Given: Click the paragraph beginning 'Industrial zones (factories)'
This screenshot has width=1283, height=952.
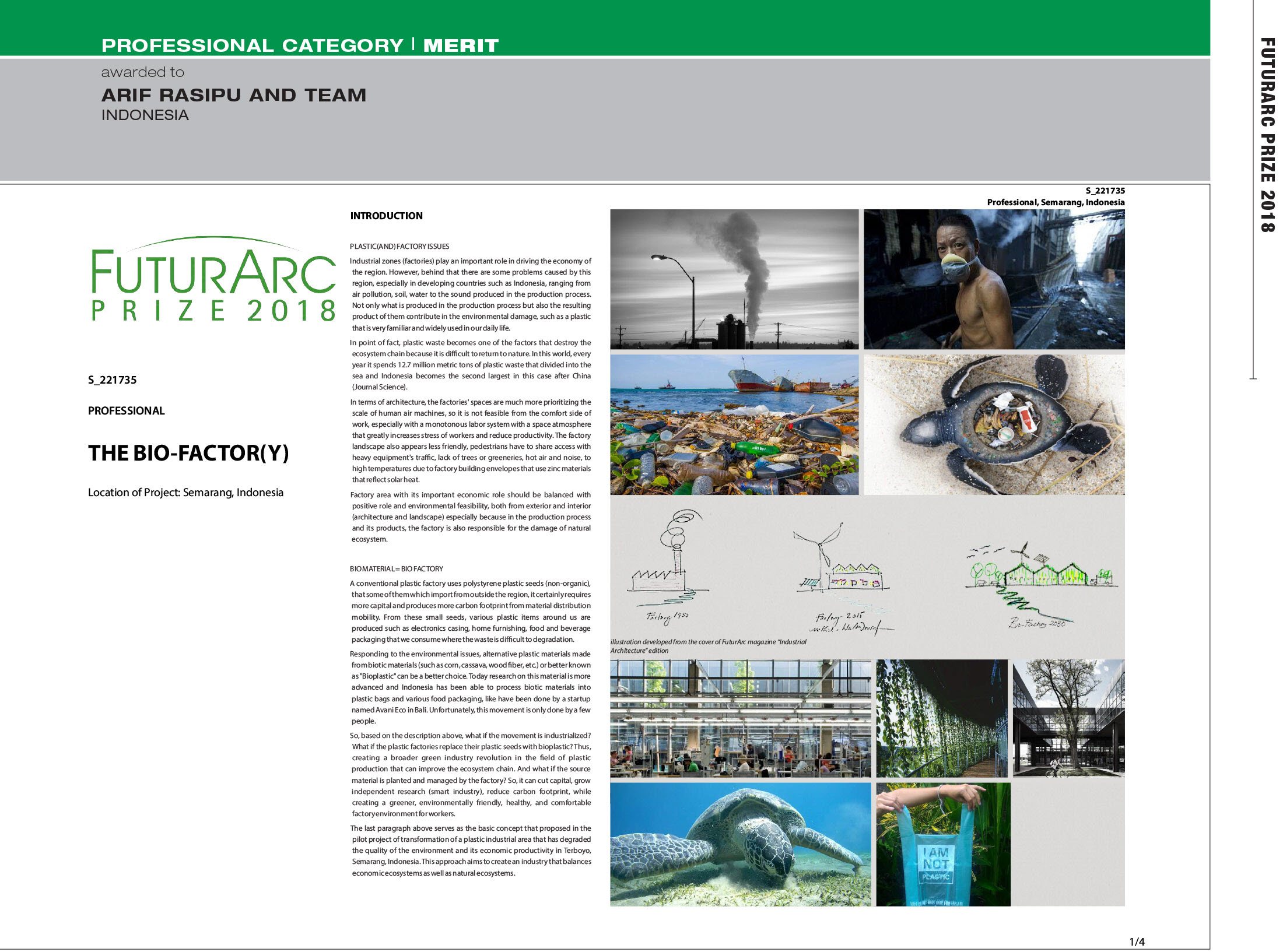Looking at the screenshot, I should point(471,294).
